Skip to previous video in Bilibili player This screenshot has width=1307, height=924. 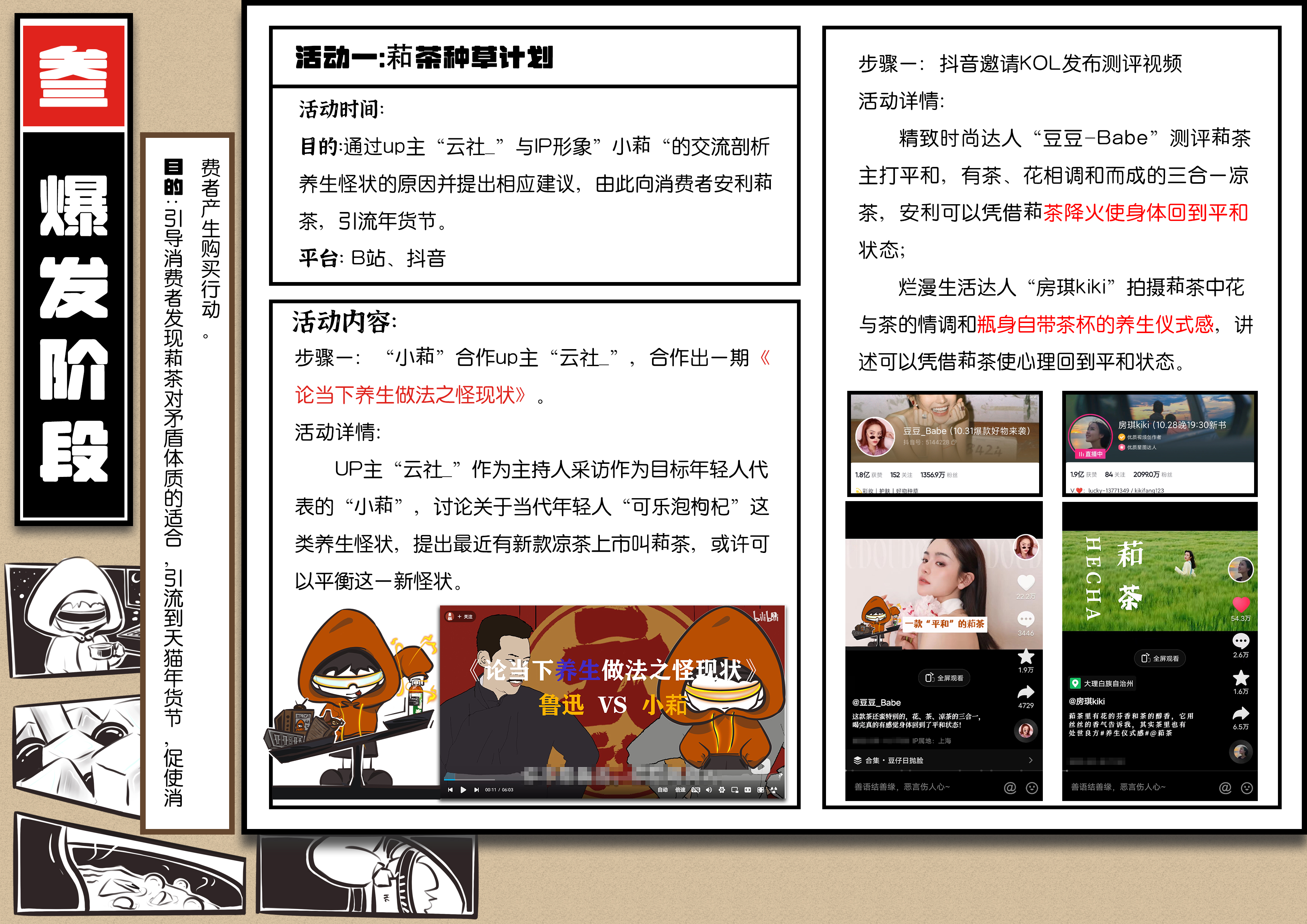click(x=450, y=789)
